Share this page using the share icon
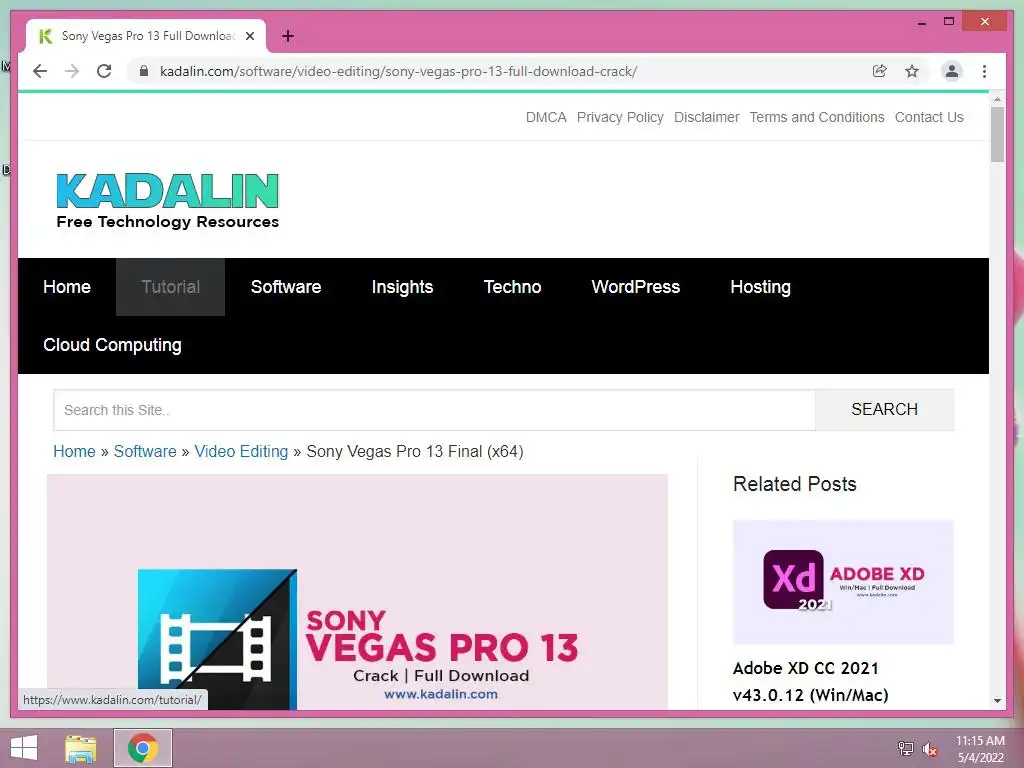Viewport: 1024px width, 768px height. coord(880,71)
